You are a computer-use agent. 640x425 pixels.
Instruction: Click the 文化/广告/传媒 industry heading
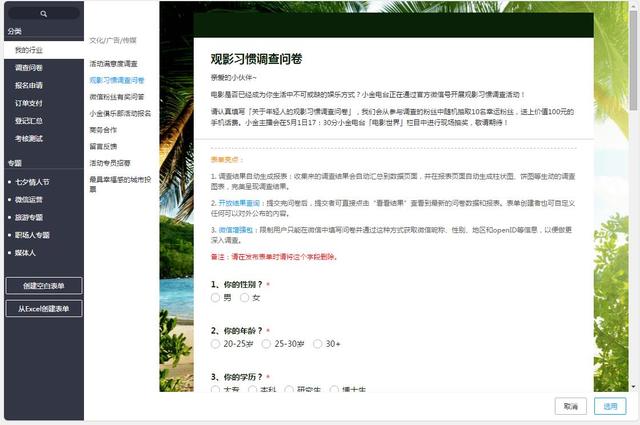point(113,40)
